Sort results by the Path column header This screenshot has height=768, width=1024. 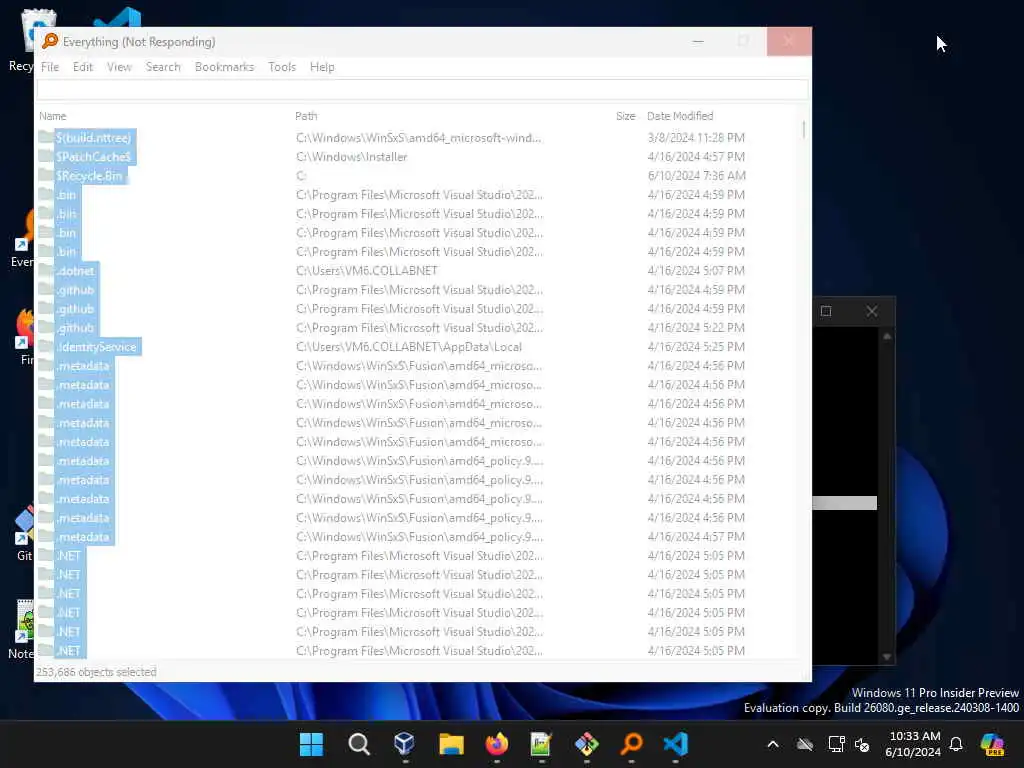pyautogui.click(x=306, y=116)
